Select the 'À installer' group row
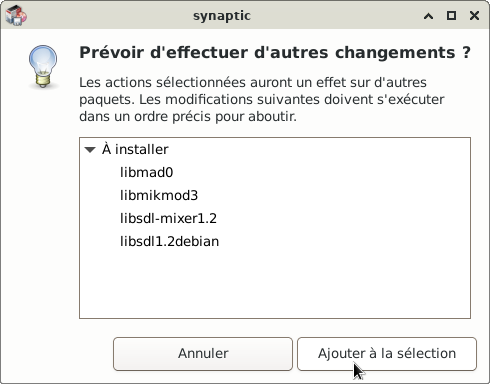Screen dimensions: 490x384 (x=275, y=149)
